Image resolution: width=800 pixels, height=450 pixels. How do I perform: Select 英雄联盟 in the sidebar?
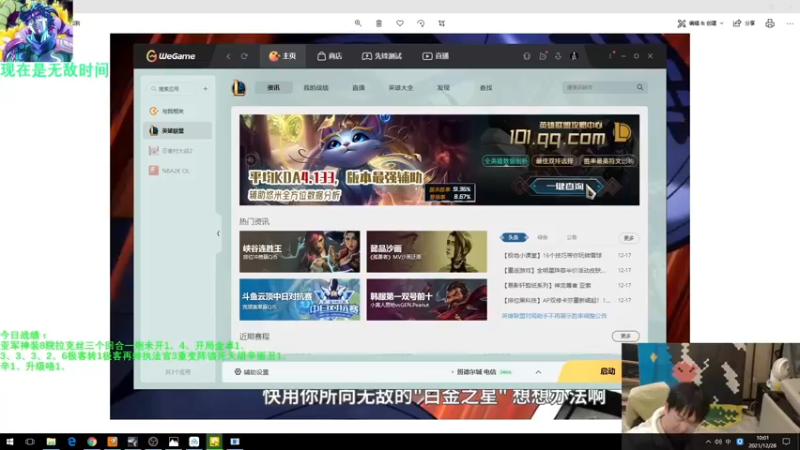pyautogui.click(x=177, y=131)
